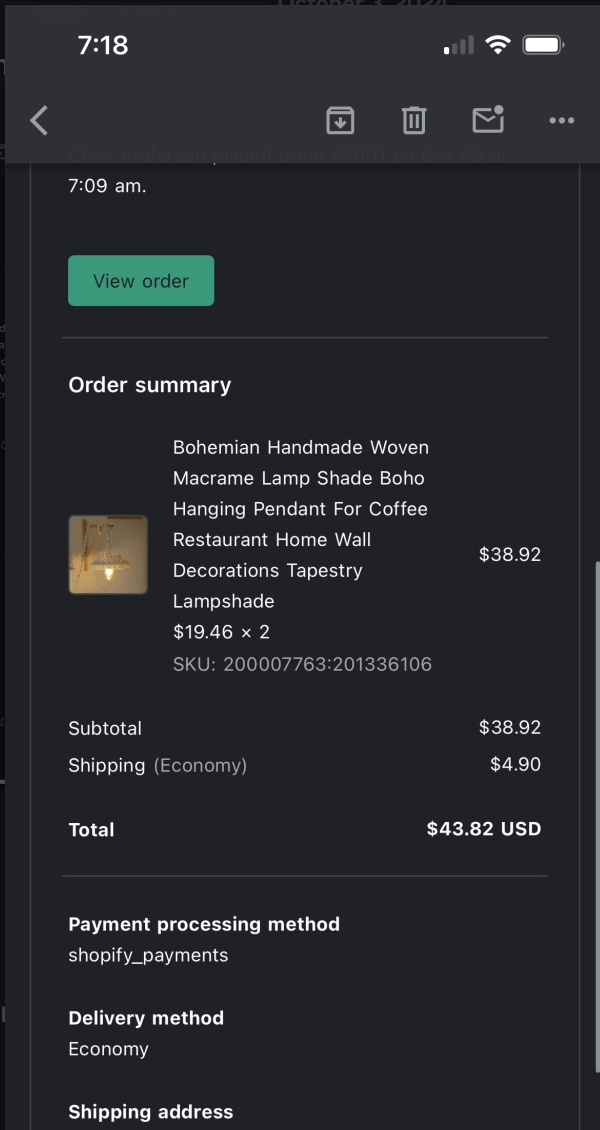This screenshot has height=1130, width=600.
Task: Tap the $43.82 USD total amount
Action: click(x=483, y=829)
